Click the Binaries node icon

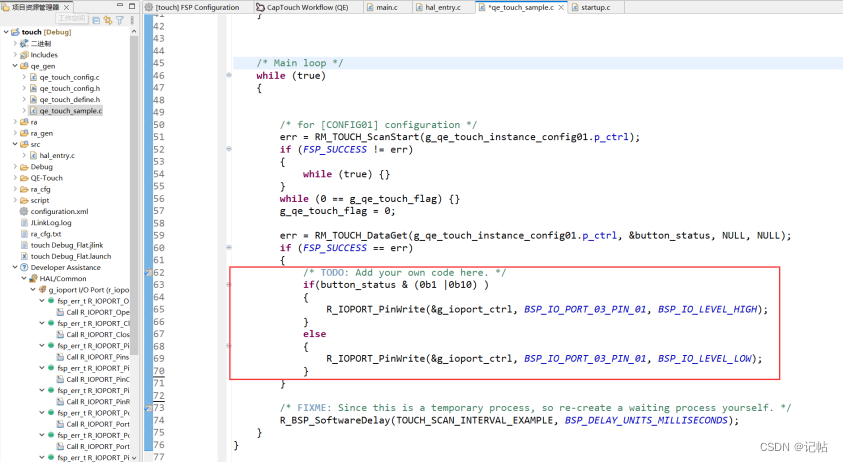coord(24,43)
